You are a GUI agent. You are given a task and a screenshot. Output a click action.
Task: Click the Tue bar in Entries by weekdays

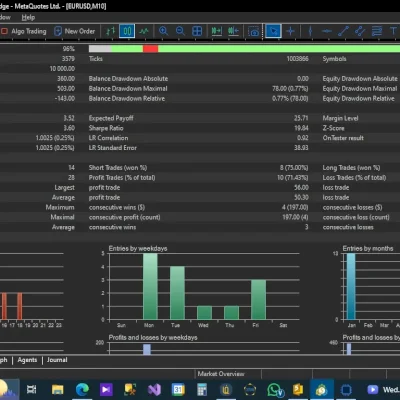[177, 293]
